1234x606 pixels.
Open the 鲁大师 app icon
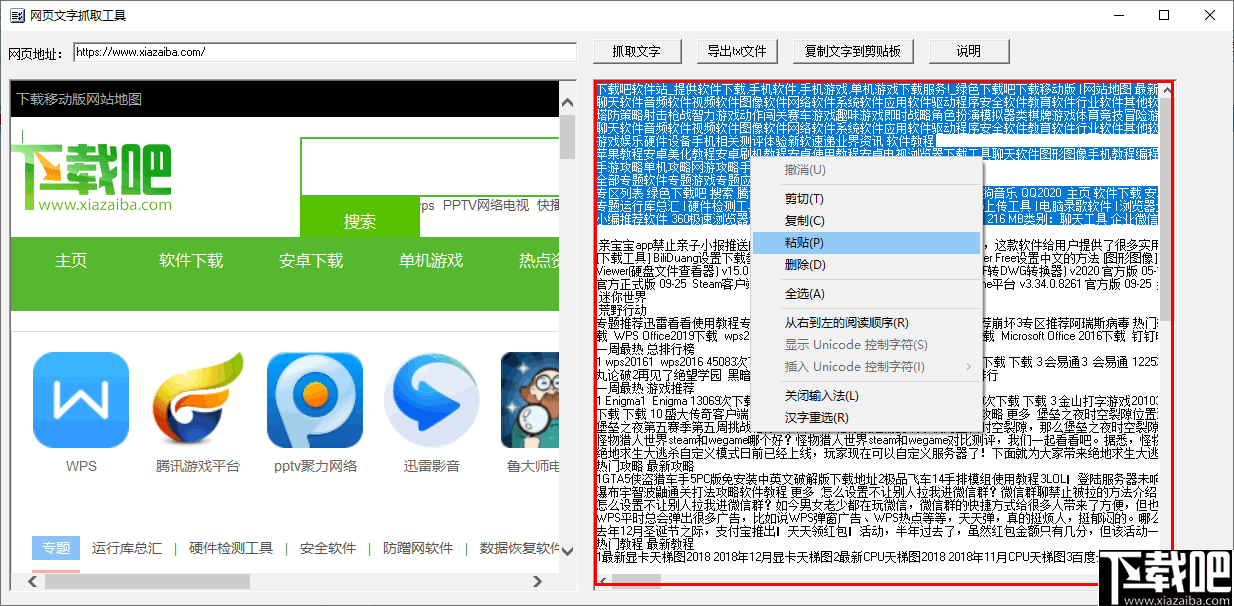point(530,400)
